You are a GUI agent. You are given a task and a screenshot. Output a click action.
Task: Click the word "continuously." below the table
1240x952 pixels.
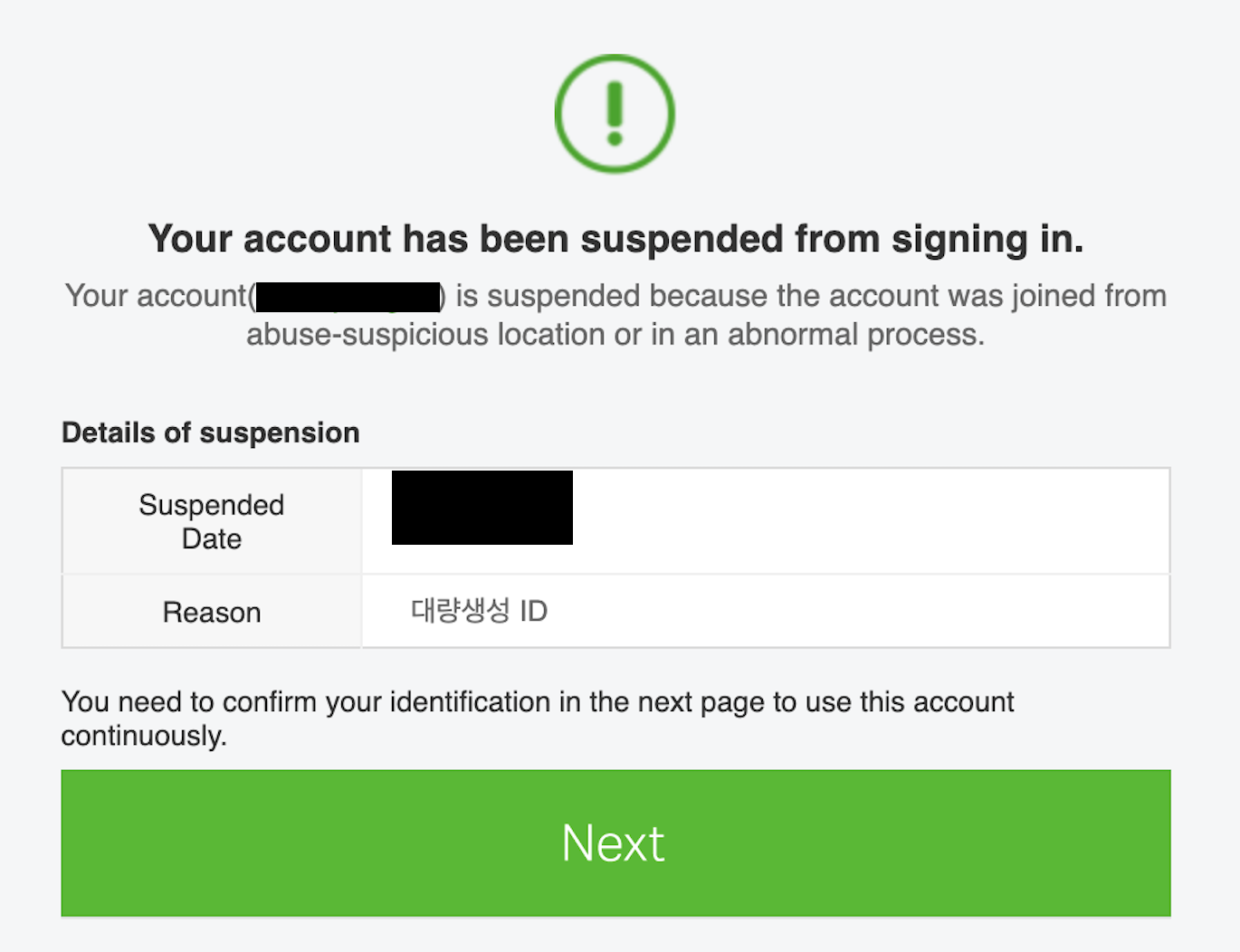(144, 737)
